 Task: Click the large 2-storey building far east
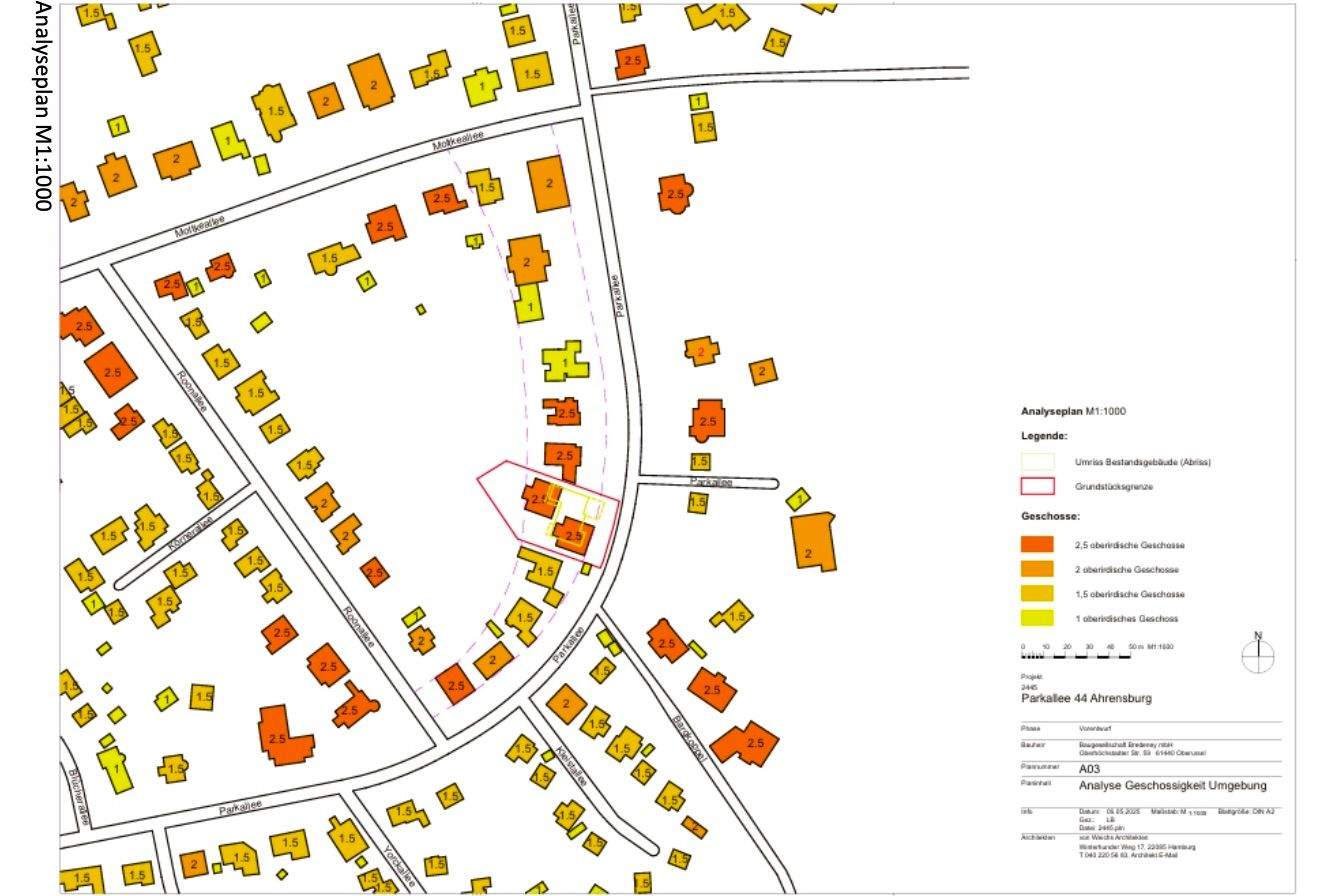click(x=812, y=542)
